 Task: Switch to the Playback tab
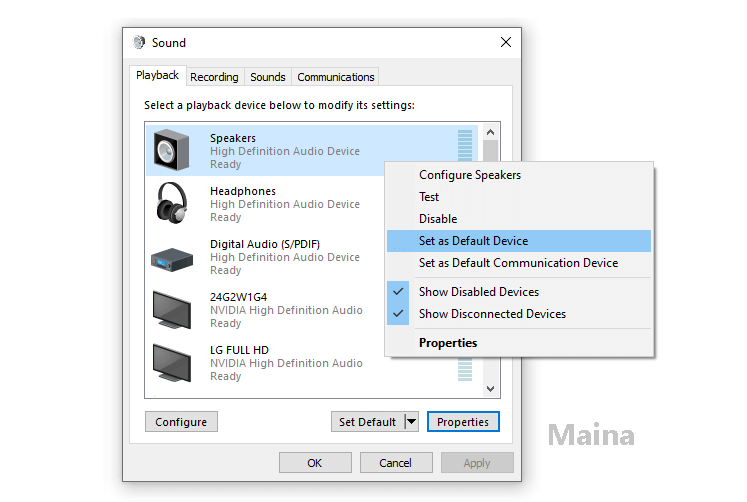157,75
